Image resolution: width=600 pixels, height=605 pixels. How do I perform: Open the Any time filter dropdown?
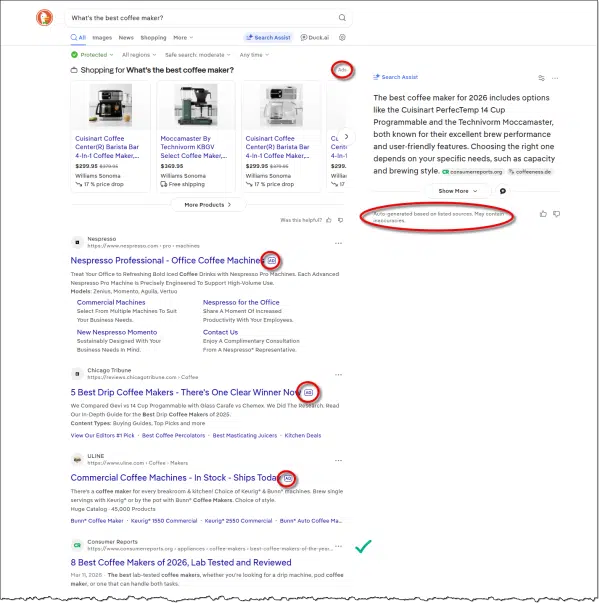(254, 55)
